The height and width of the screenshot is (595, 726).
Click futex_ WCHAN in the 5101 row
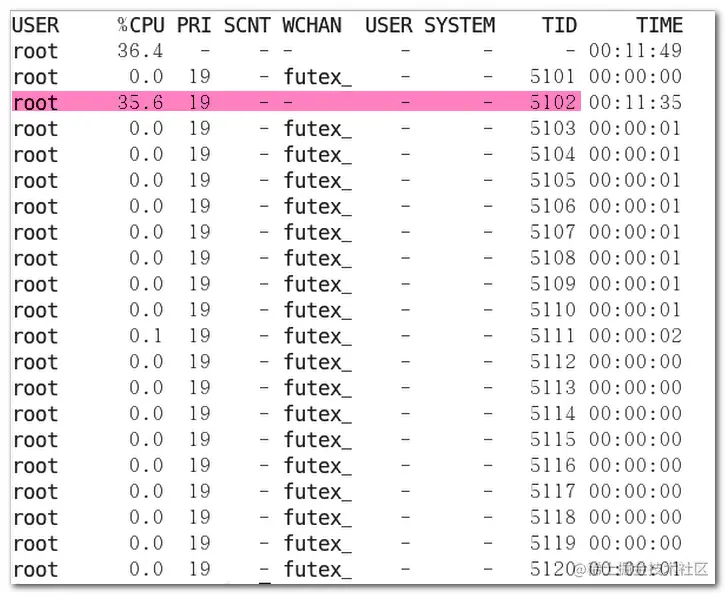(318, 77)
